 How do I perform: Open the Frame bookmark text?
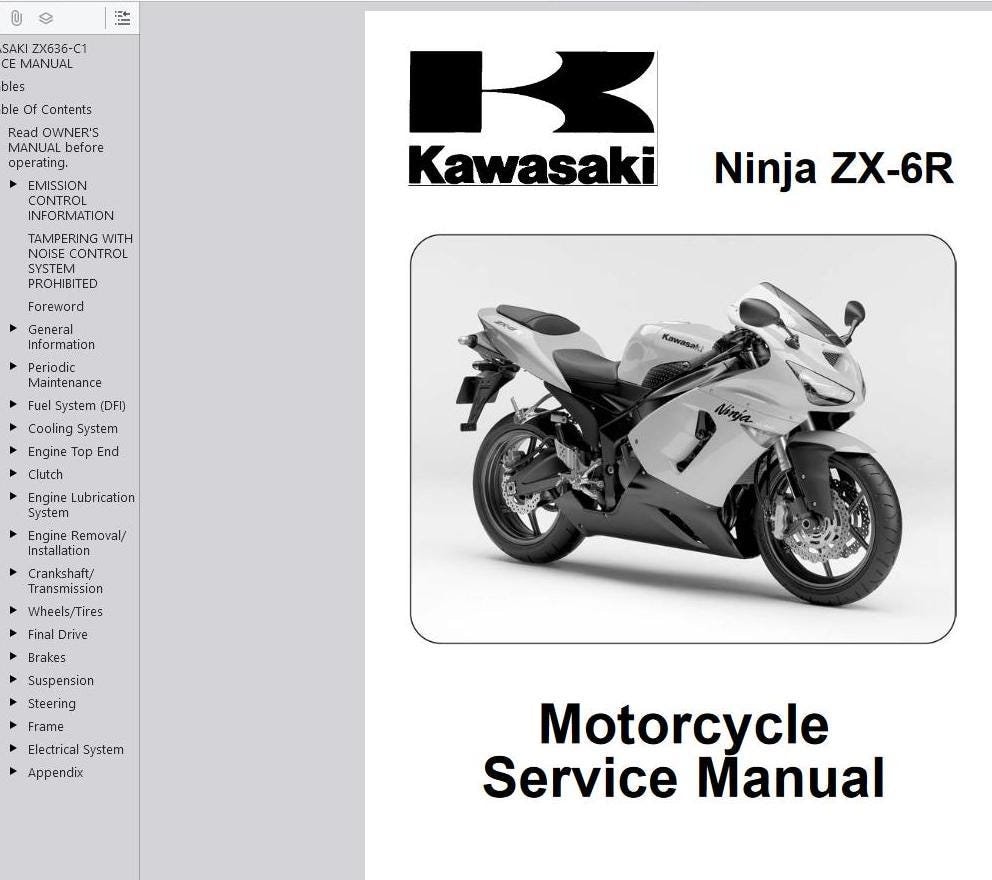point(46,726)
